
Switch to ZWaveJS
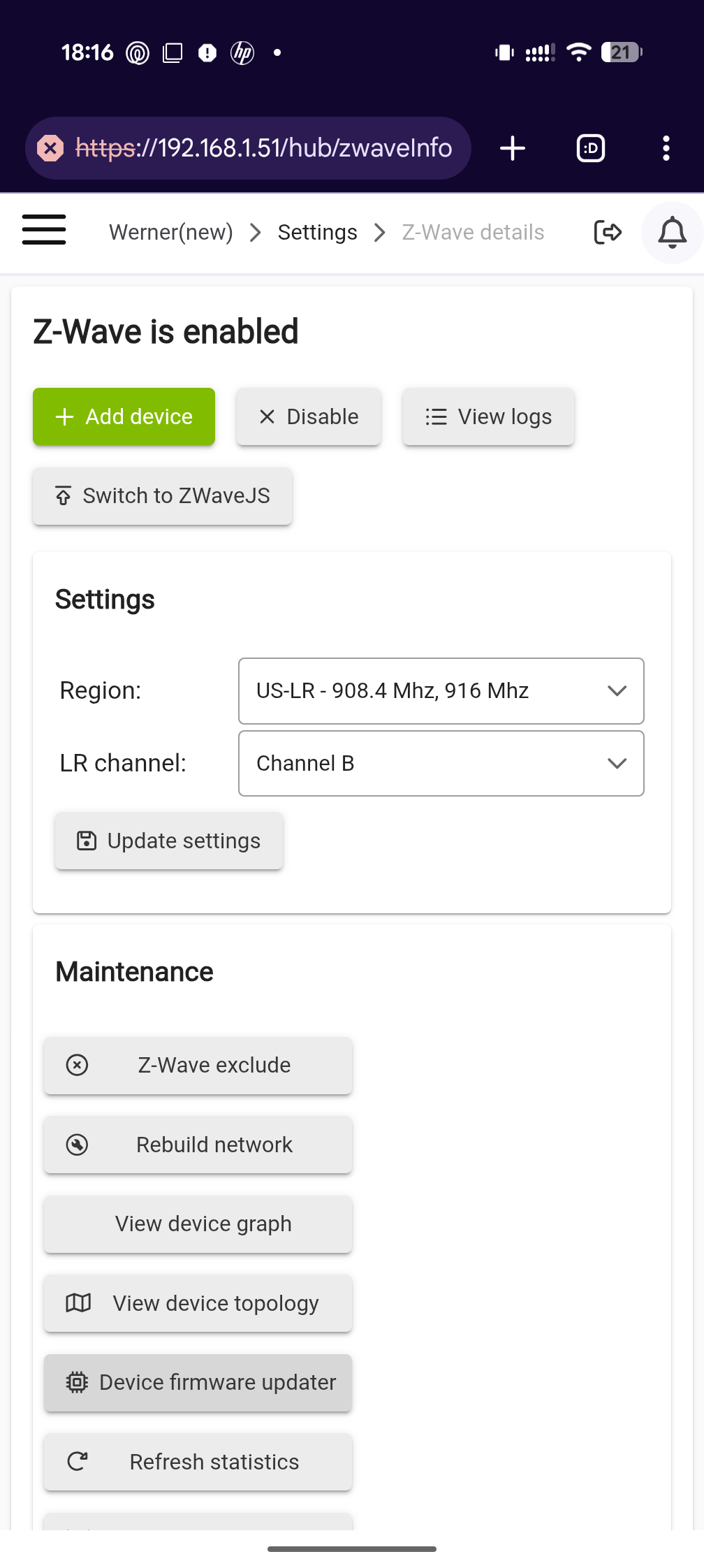click(163, 496)
